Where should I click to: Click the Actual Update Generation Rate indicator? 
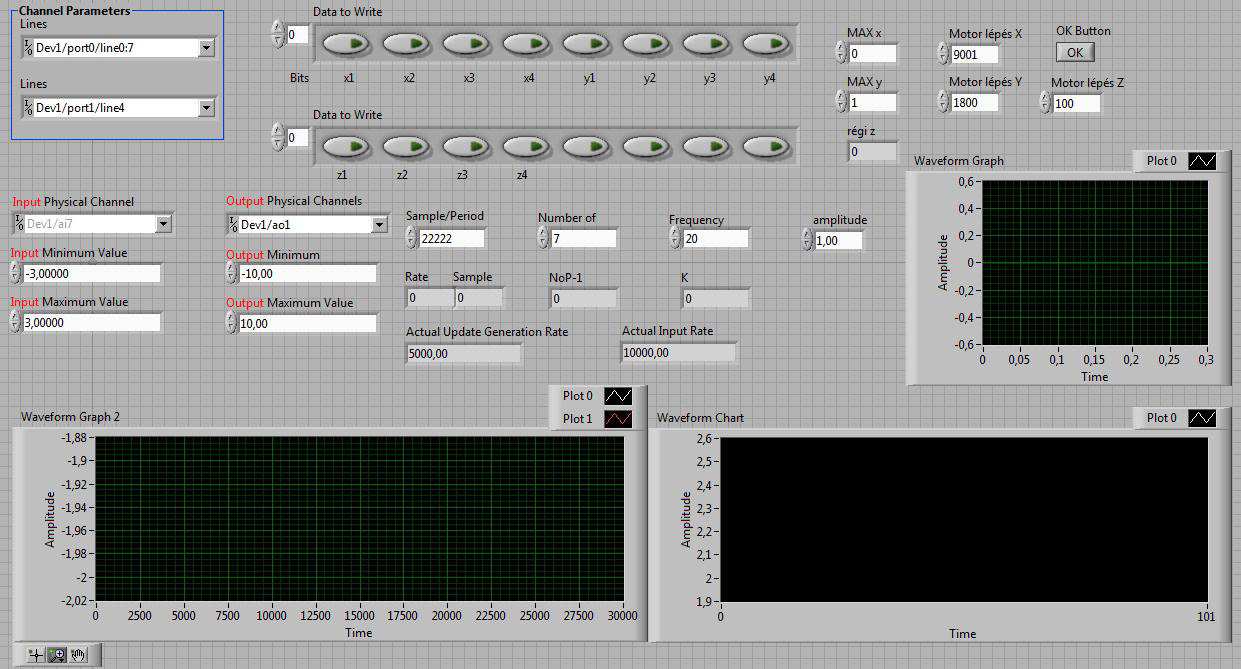click(464, 353)
